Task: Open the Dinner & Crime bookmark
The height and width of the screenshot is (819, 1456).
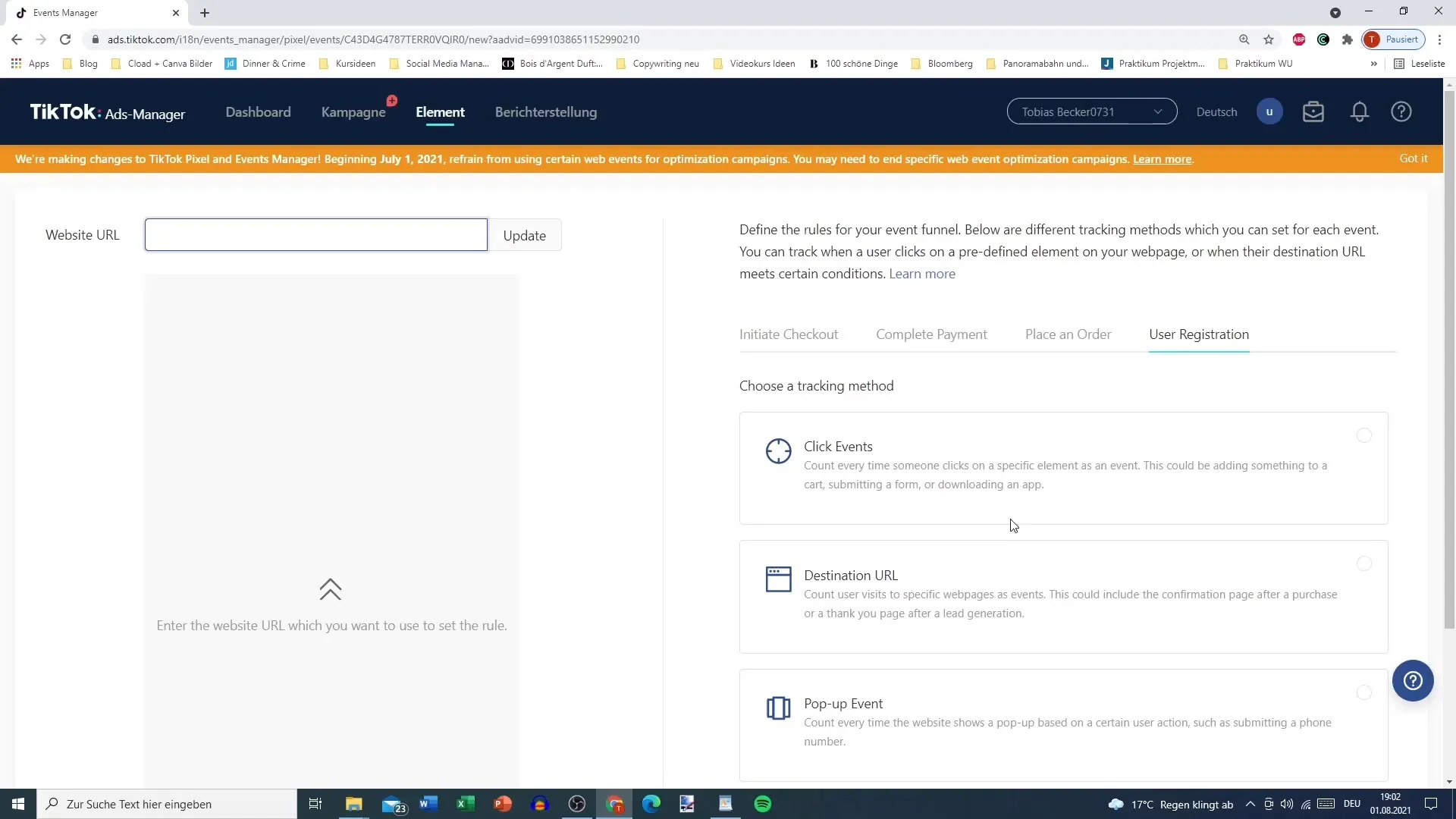Action: tap(265, 64)
